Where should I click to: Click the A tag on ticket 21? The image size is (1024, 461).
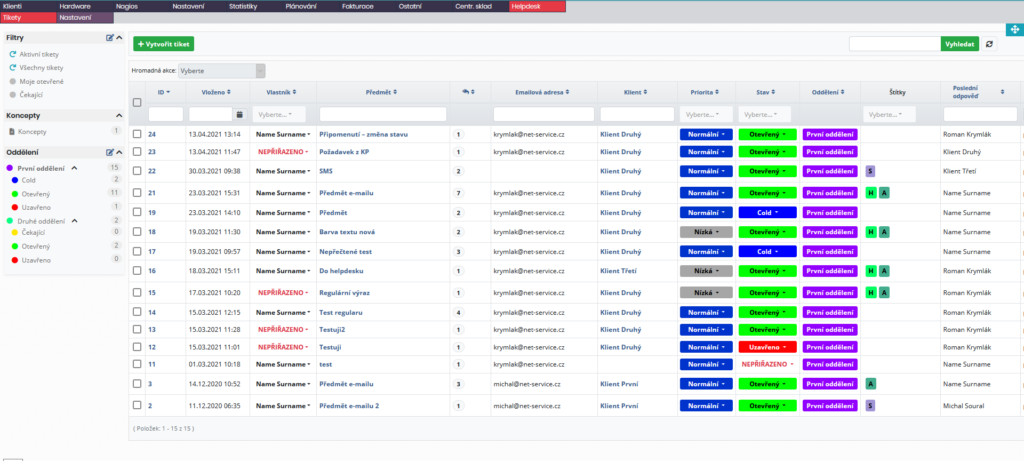[884, 193]
